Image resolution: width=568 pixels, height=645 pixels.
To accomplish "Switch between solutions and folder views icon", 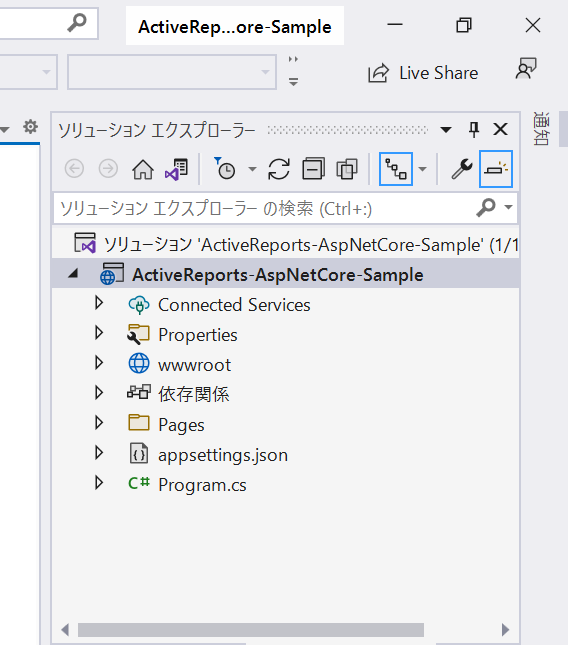I will point(176,169).
